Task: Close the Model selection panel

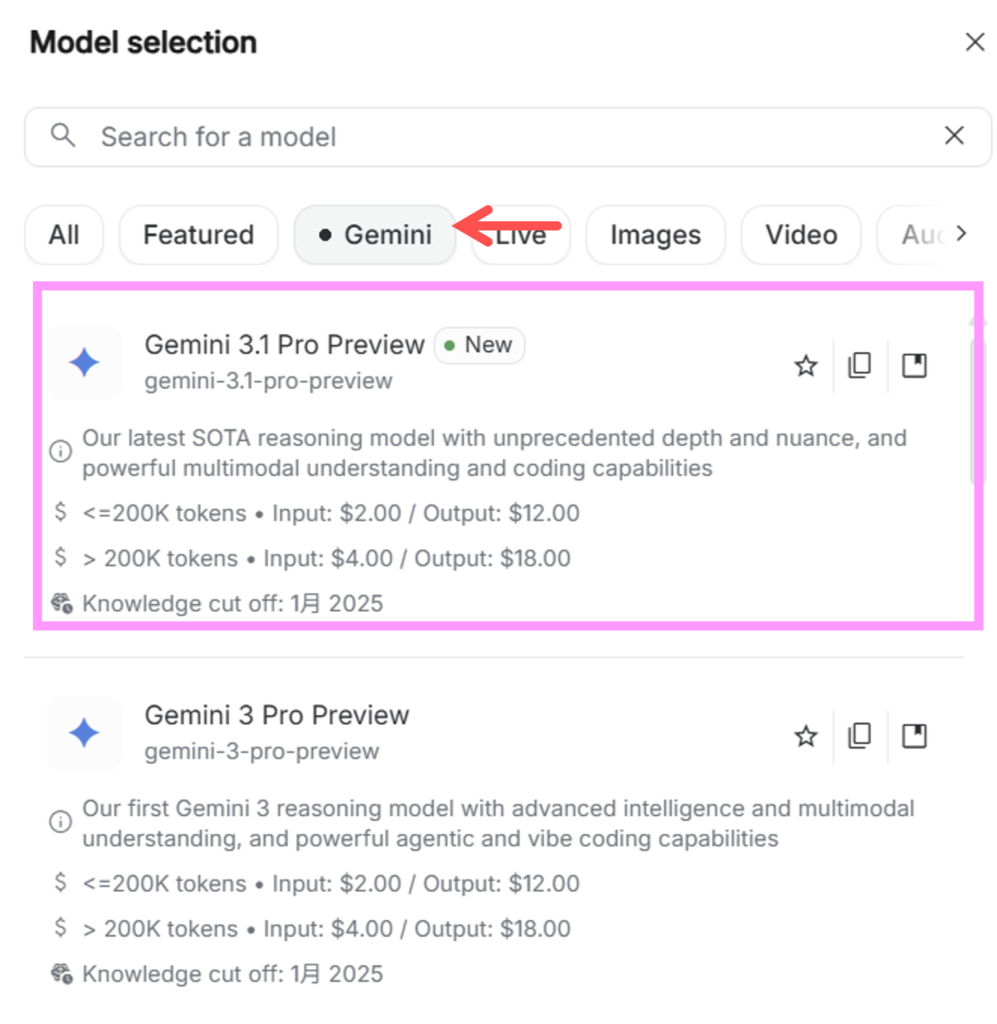Action: click(974, 42)
